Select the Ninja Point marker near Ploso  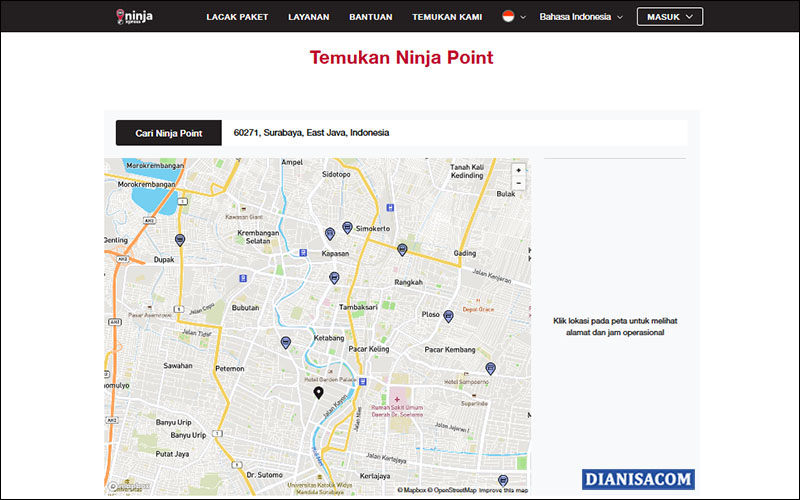pyautogui.click(x=449, y=316)
